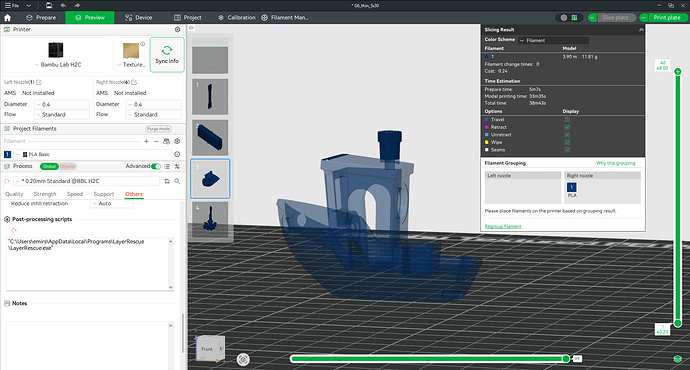690x370 pixels.
Task: Open filament settings gear in Project Filaments
Action: [177, 141]
